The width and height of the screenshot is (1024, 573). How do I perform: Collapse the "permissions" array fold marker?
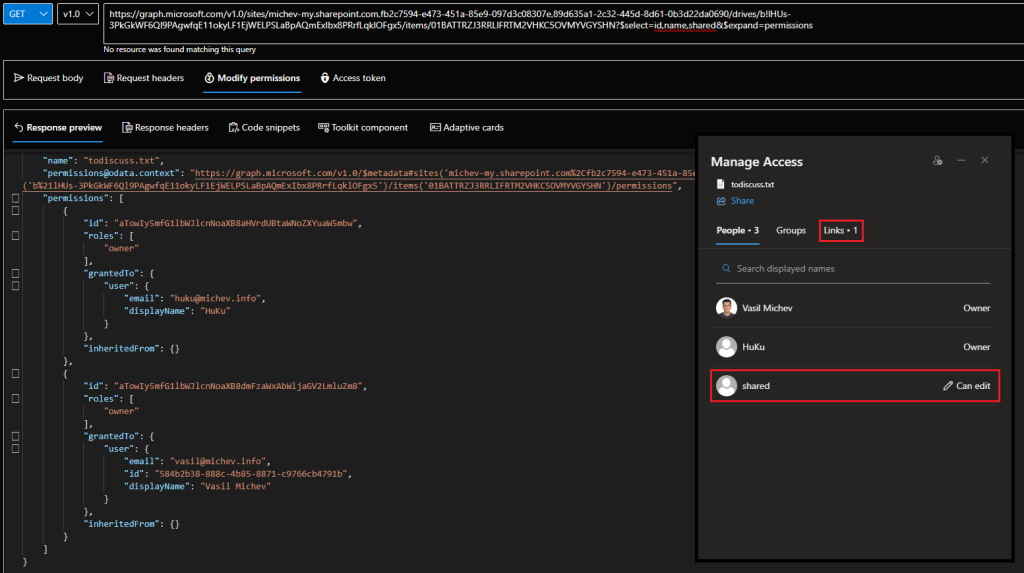pos(15,199)
